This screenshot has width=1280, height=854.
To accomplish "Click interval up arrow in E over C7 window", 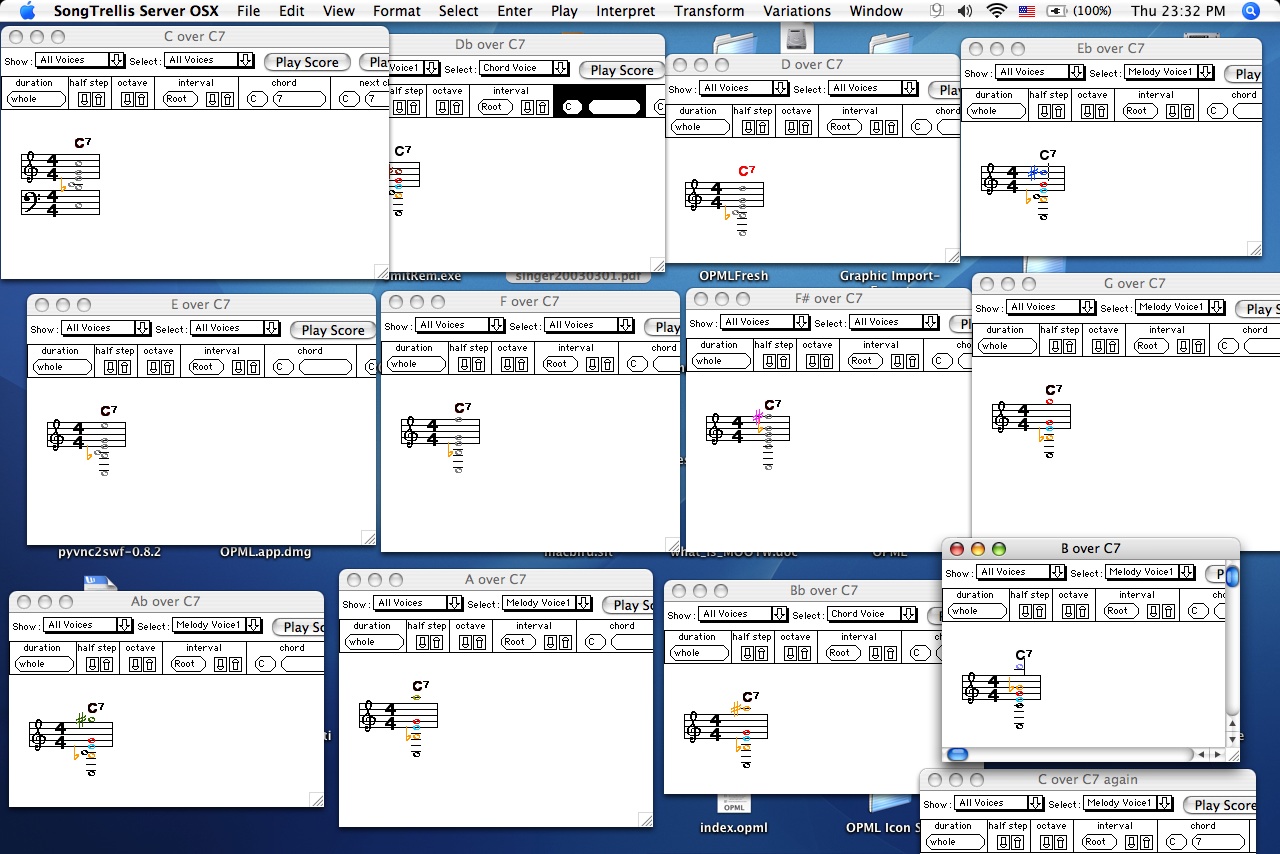I will tap(253, 367).
